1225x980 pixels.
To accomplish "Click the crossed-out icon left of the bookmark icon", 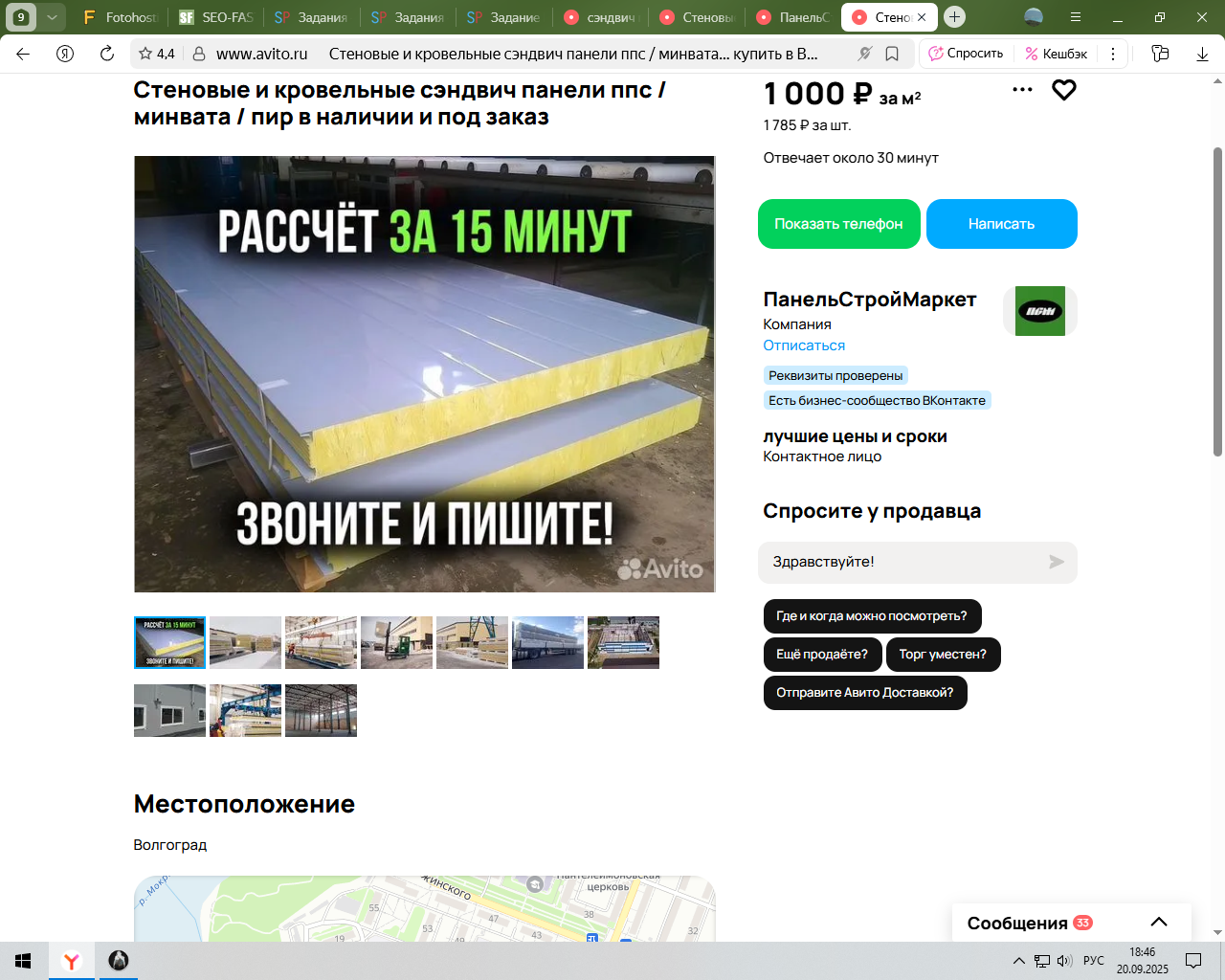I will click(865, 54).
